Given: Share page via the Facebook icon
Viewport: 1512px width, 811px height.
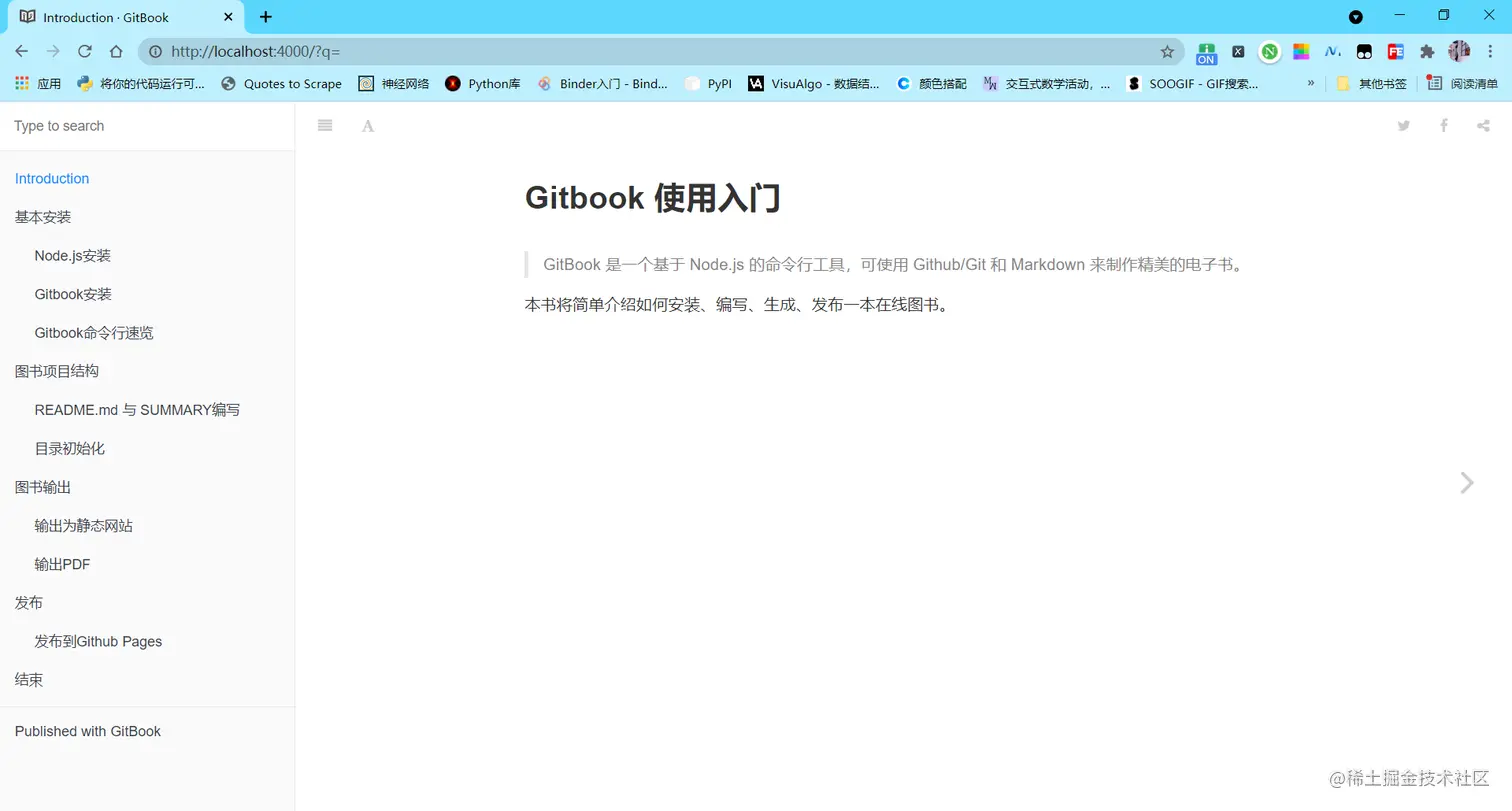Looking at the screenshot, I should pyautogui.click(x=1444, y=125).
